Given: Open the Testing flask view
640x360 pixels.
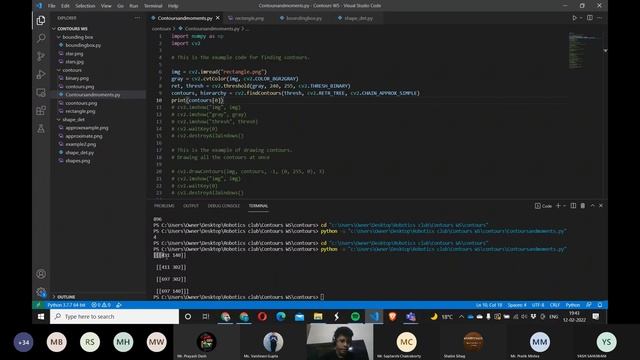Looking at the screenshot, I should (41, 129).
